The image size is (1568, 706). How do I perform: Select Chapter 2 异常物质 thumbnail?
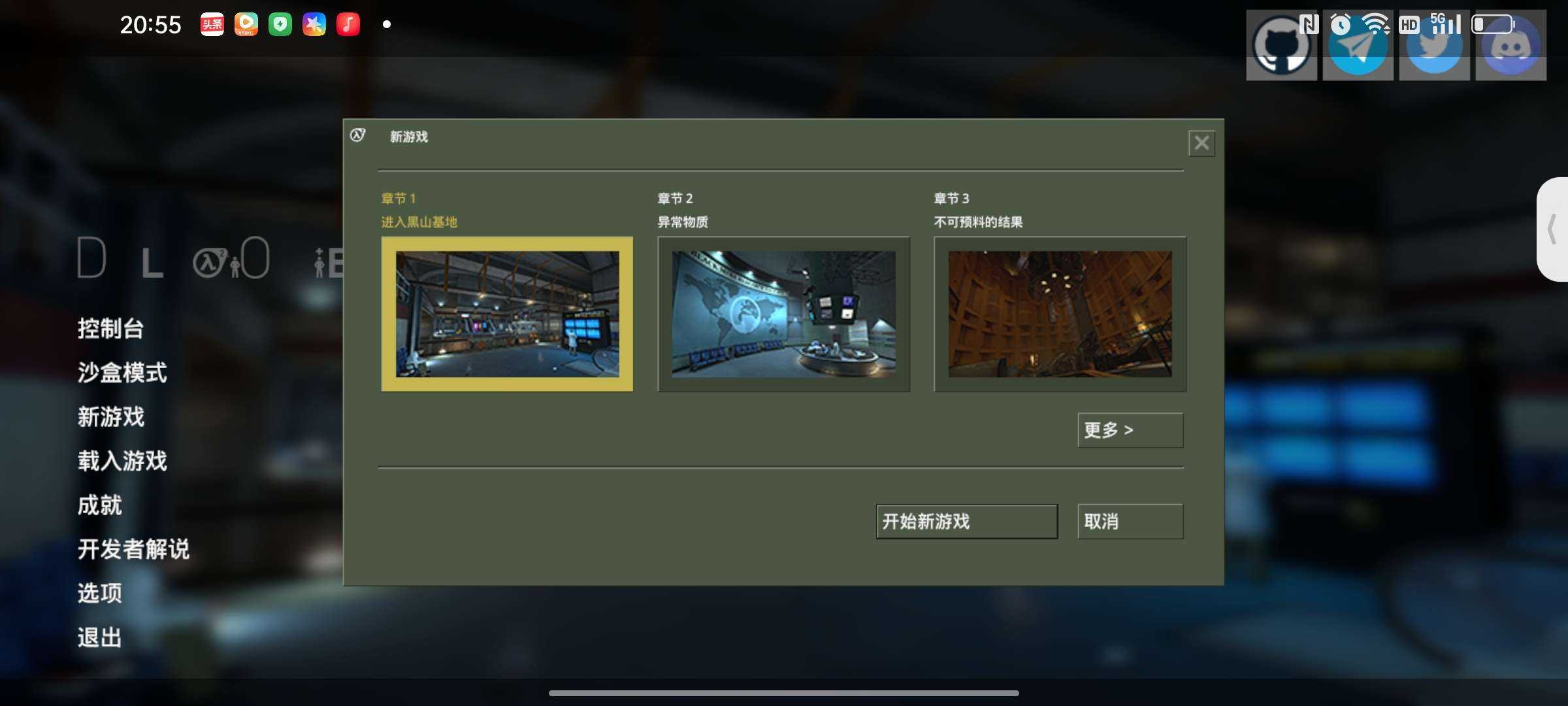(x=783, y=314)
